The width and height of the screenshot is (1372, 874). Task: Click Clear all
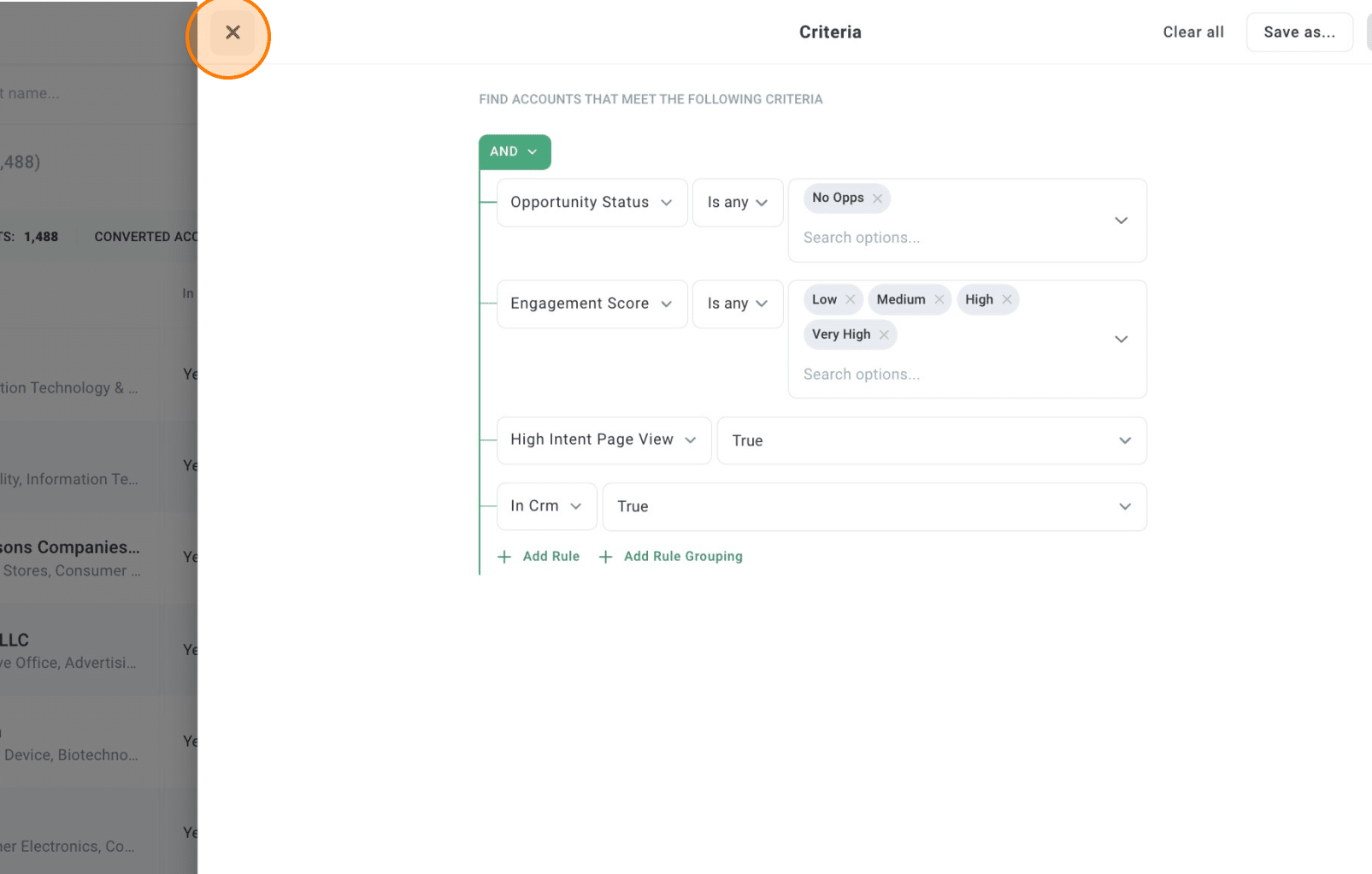tap(1193, 32)
